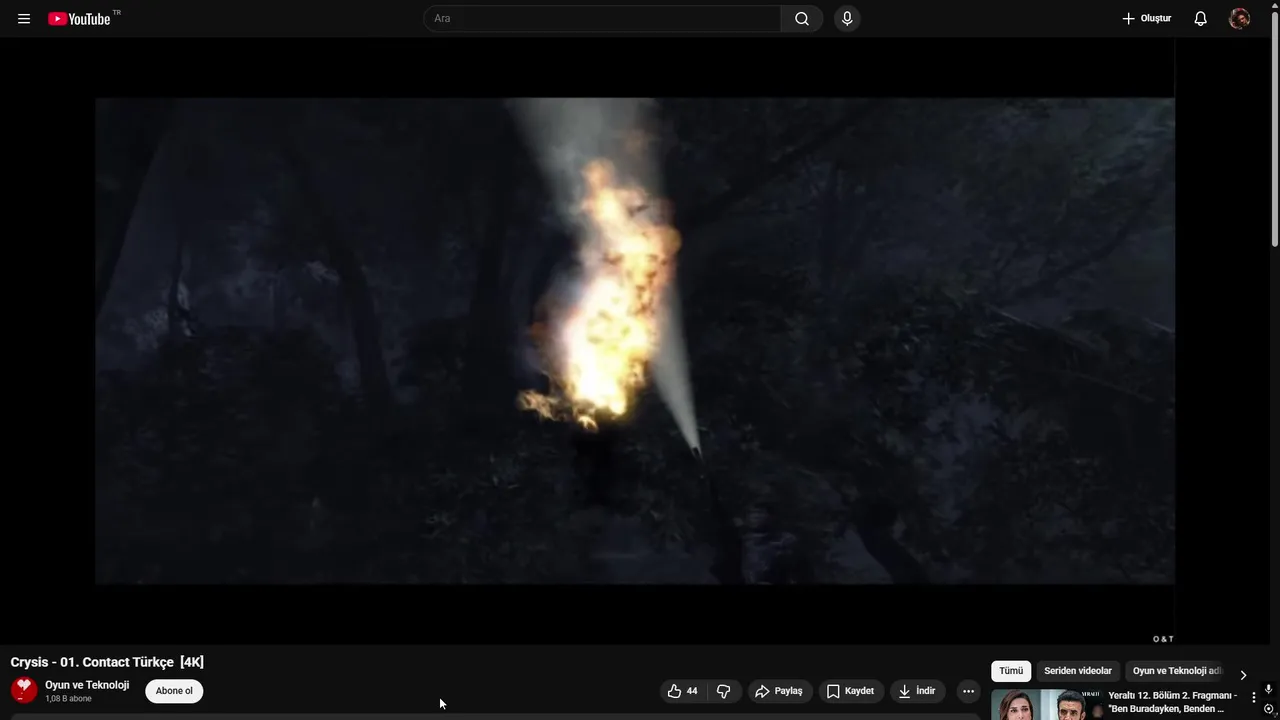Click the video player area
The width and height of the screenshot is (1280, 720).
tap(635, 341)
